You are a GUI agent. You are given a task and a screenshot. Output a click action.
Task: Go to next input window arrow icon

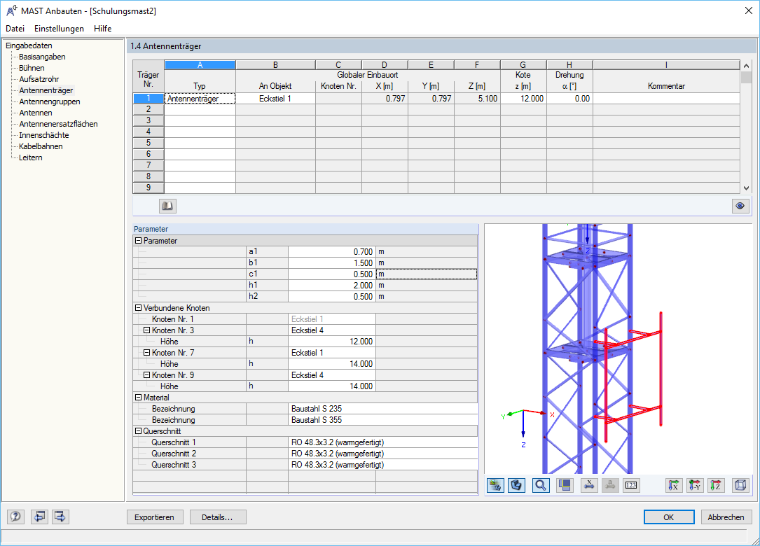60,516
